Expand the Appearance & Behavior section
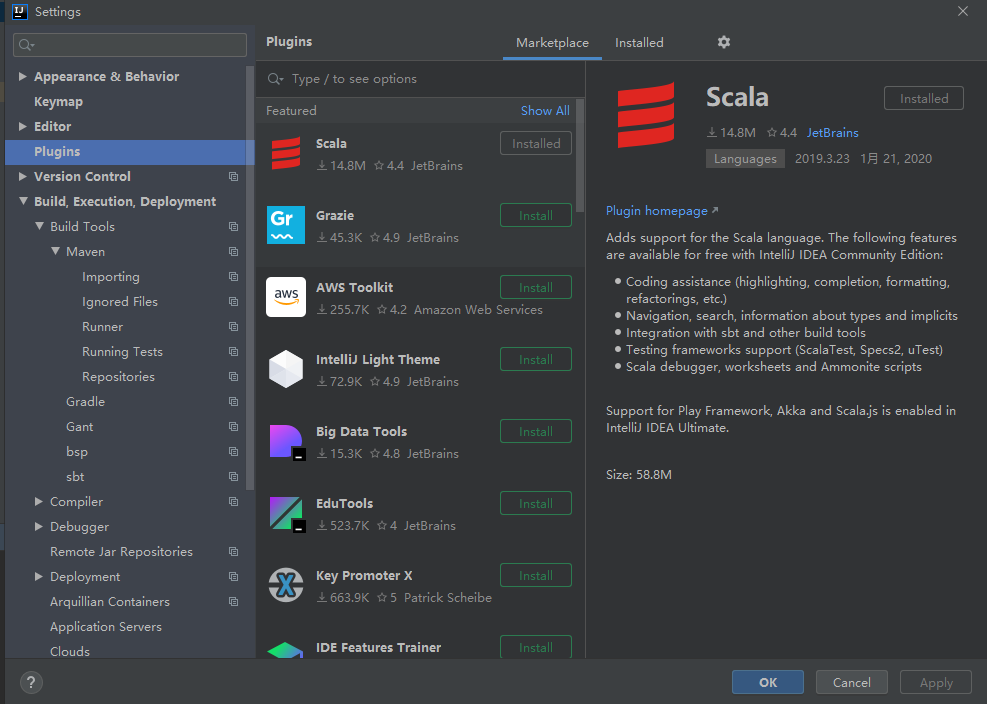This screenshot has width=987, height=704. (x=23, y=76)
